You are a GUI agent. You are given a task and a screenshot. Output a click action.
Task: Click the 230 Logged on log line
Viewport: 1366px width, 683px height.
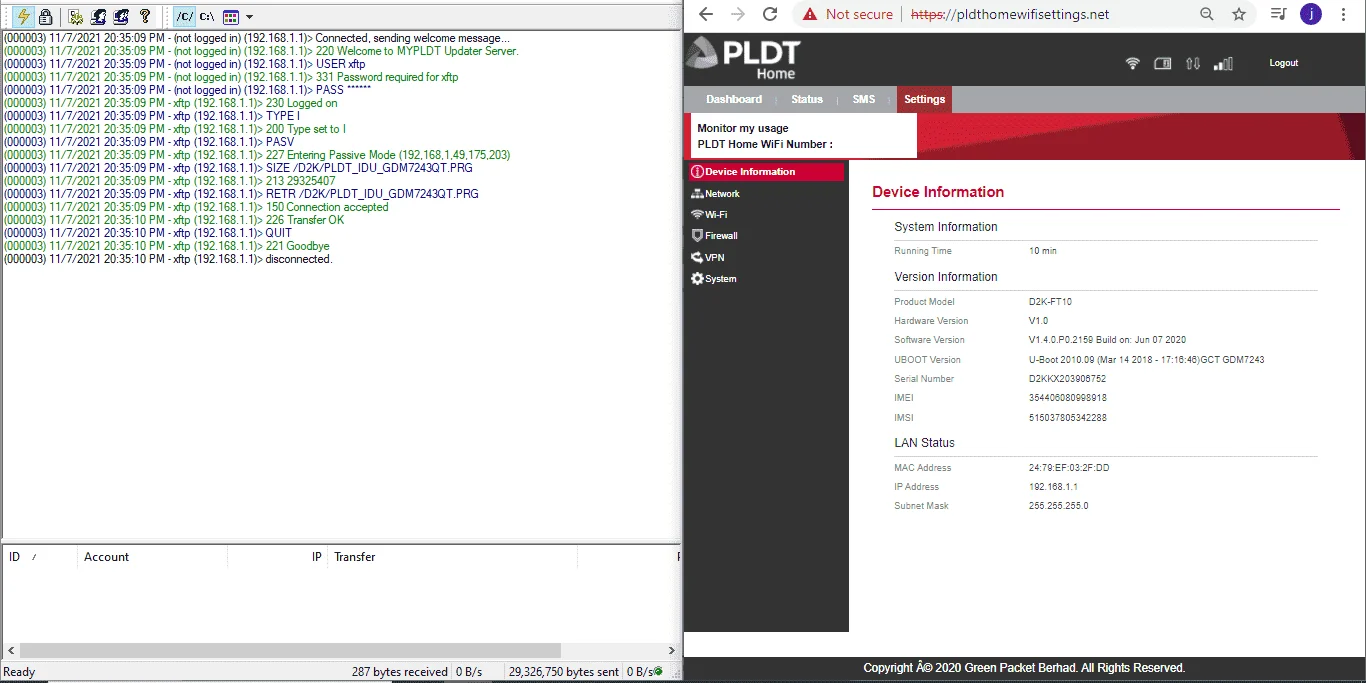[x=170, y=103]
